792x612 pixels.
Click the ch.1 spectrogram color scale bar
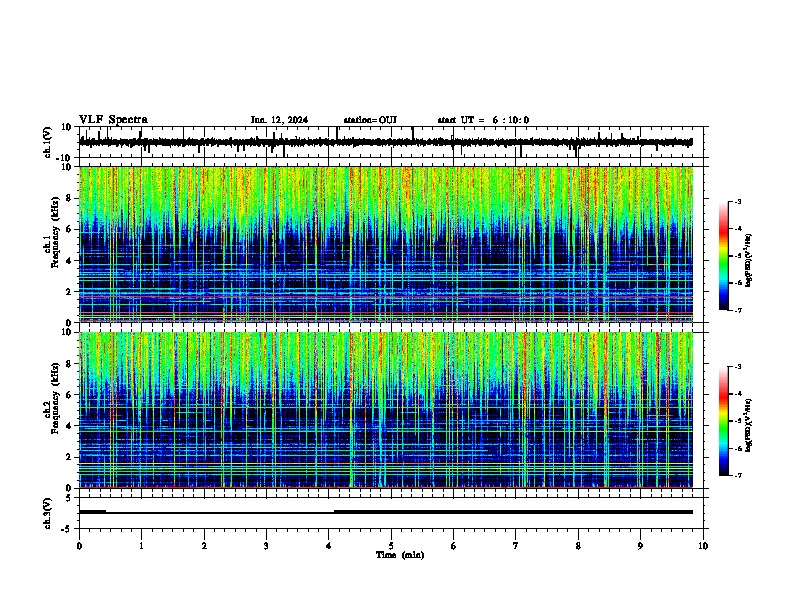tap(723, 256)
